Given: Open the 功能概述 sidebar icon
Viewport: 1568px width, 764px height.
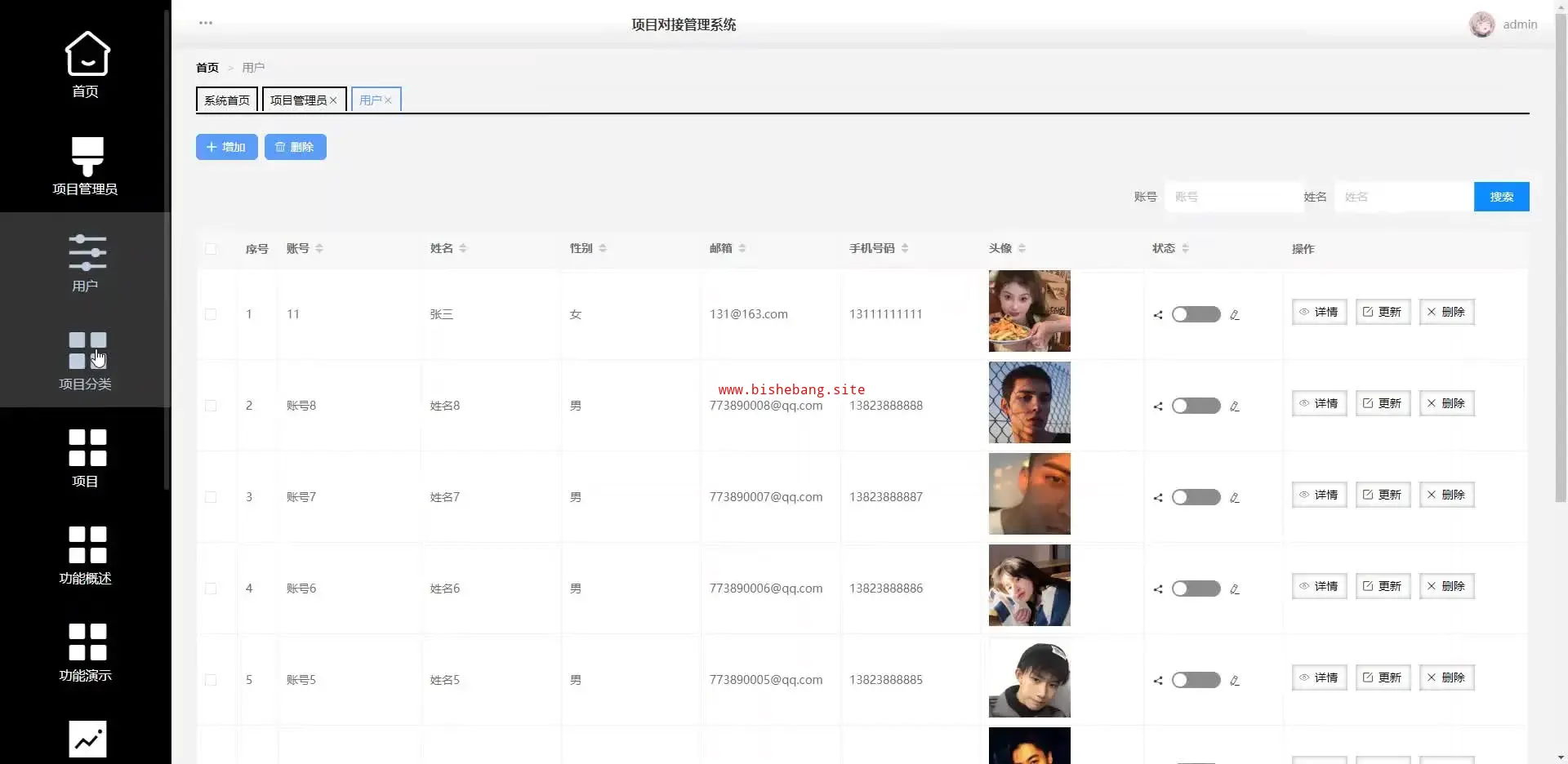Looking at the screenshot, I should 87,544.
